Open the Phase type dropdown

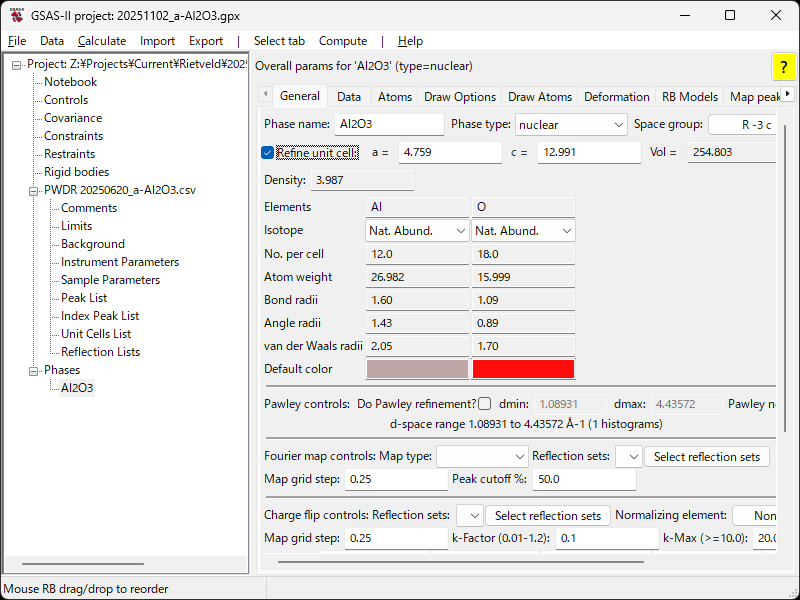pyautogui.click(x=571, y=125)
